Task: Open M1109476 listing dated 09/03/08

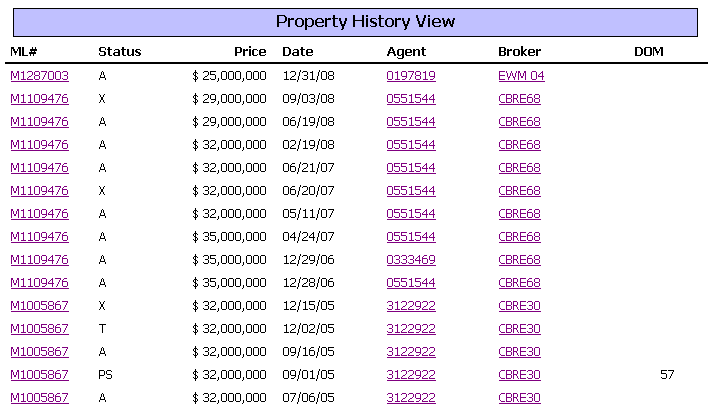Action: pos(40,99)
